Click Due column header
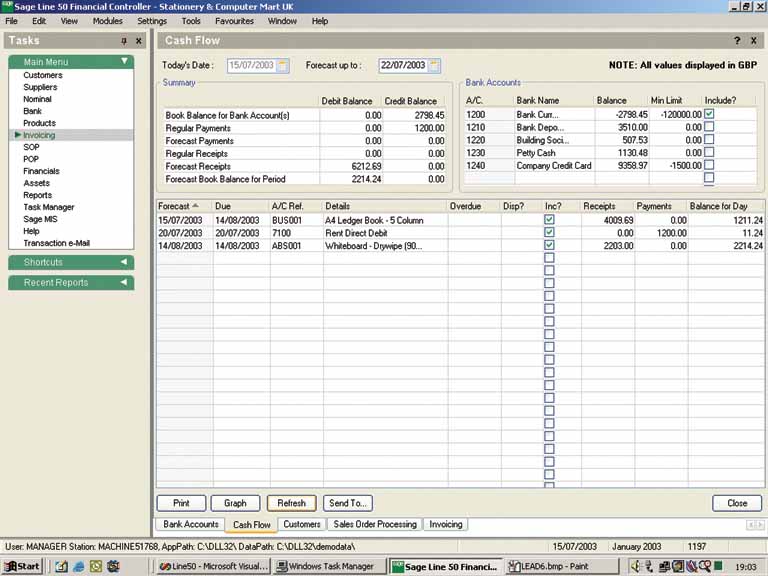The image size is (768, 576). point(241,206)
